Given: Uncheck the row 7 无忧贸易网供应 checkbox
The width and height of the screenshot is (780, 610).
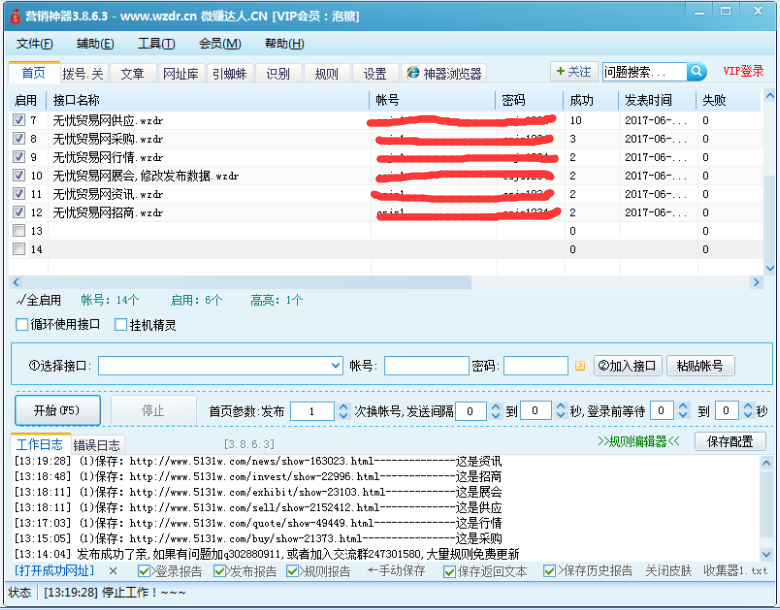Looking at the screenshot, I should (19, 120).
